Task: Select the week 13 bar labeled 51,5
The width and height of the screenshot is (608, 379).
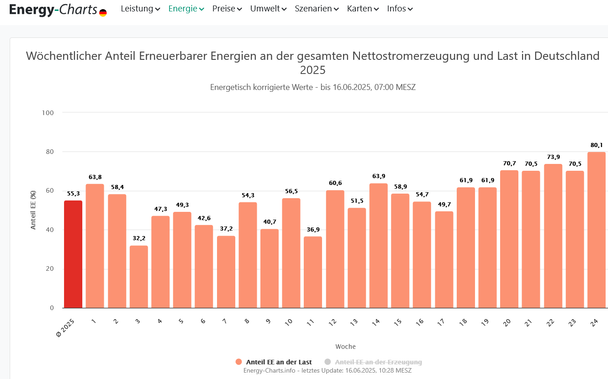Action: point(357,258)
